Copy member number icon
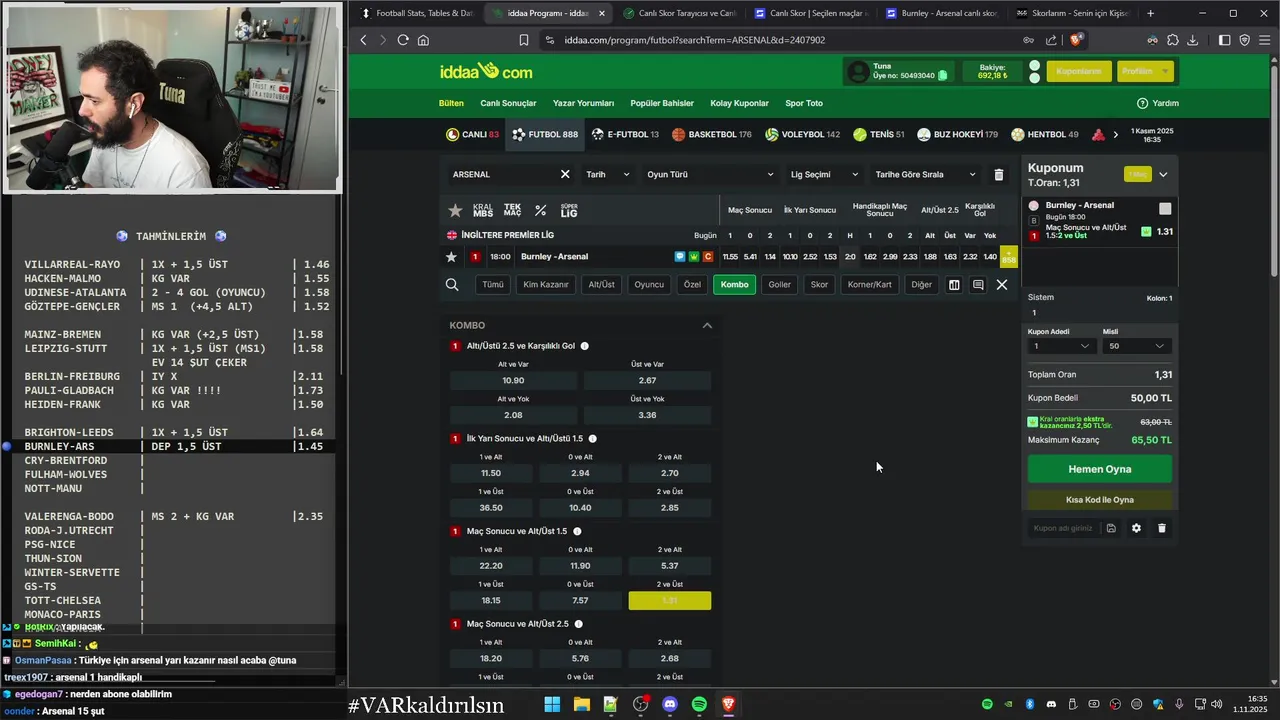Viewport: 1280px width, 720px height. [943, 76]
